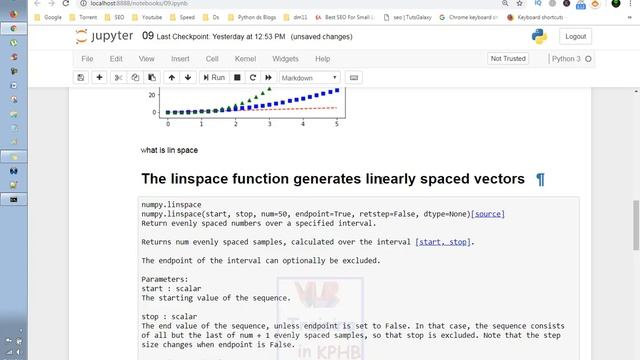Bookmark this page with the star icon
The image size is (640, 360).
pyautogui.click(x=519, y=3)
